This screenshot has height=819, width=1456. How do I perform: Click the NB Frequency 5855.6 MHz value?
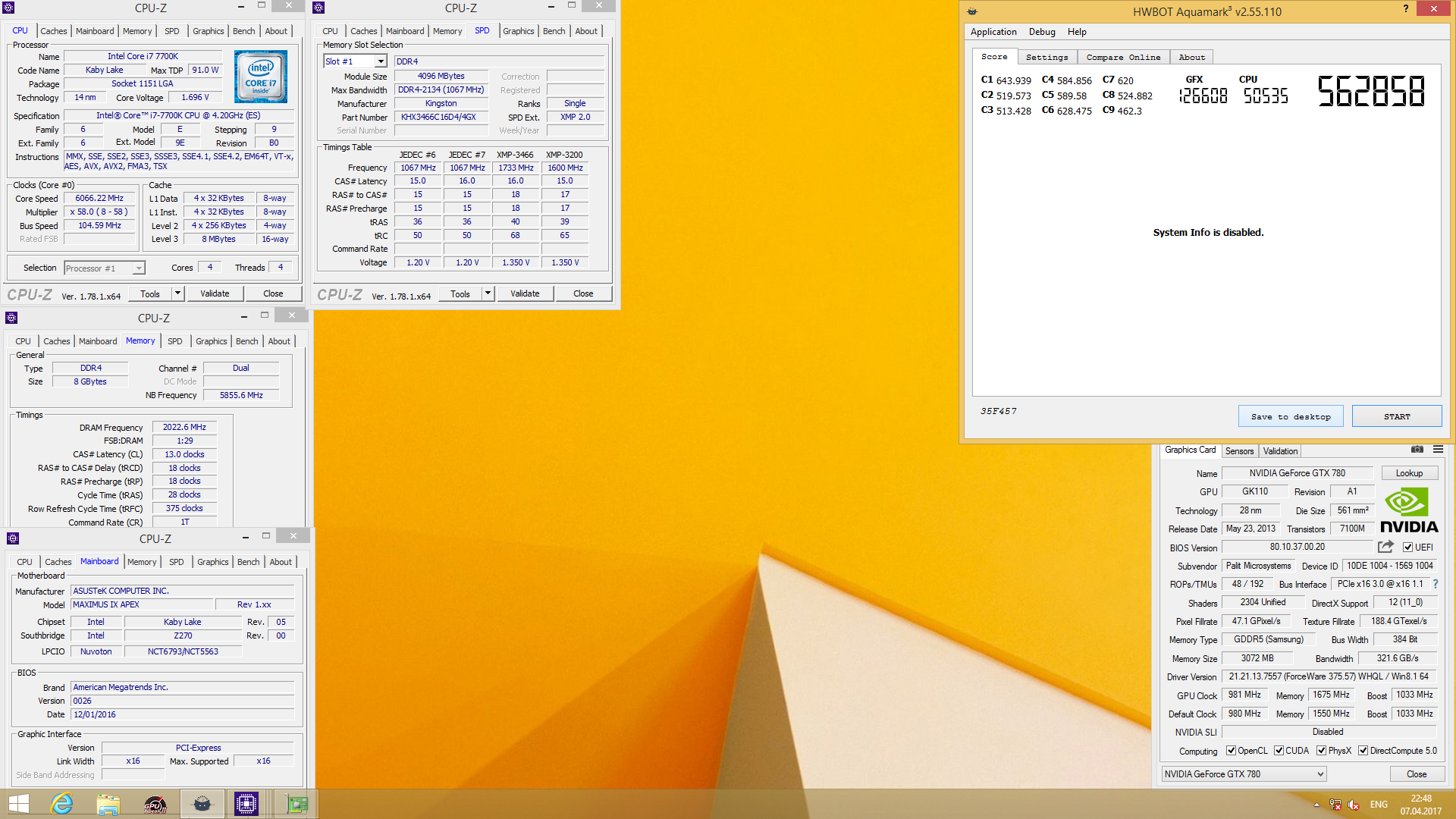pos(241,395)
